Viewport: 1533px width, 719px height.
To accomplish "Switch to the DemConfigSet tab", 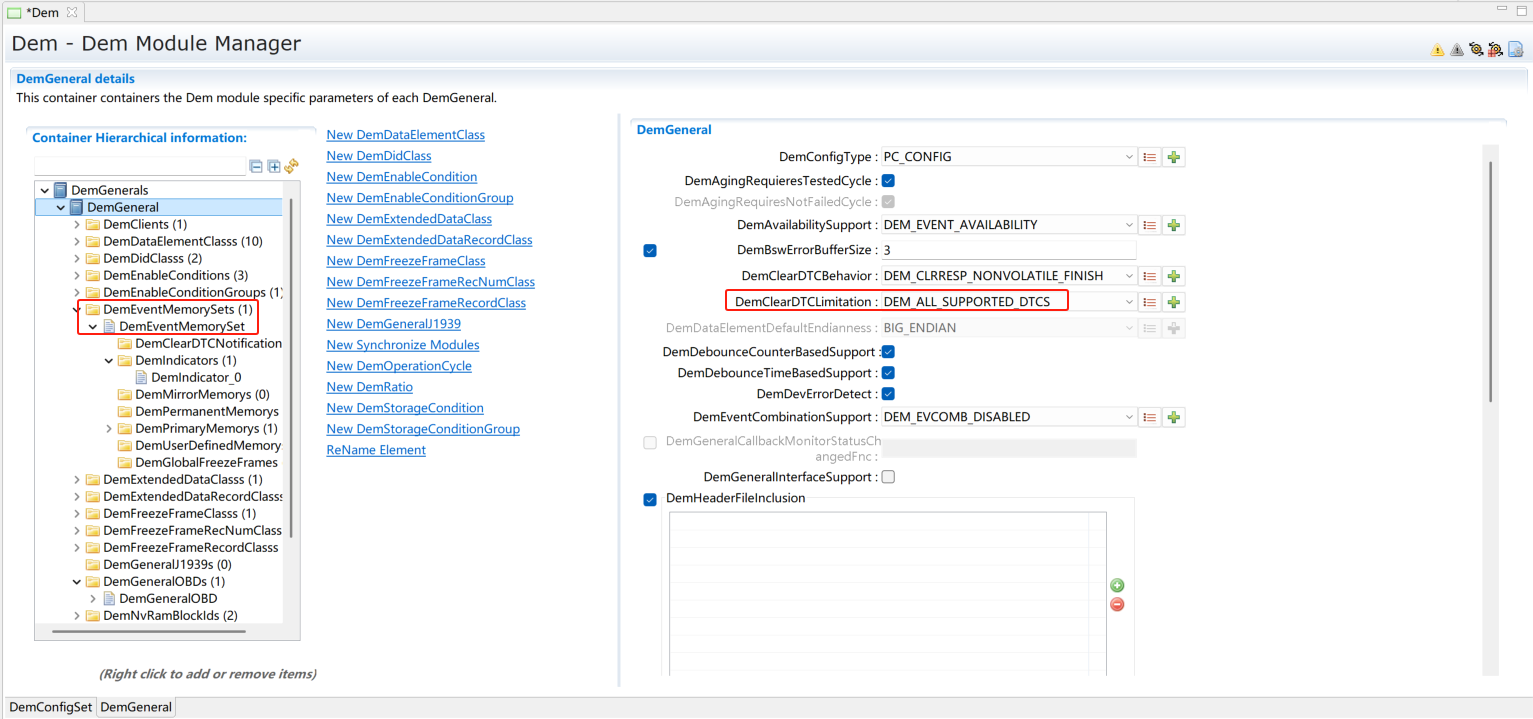I will click(50, 707).
